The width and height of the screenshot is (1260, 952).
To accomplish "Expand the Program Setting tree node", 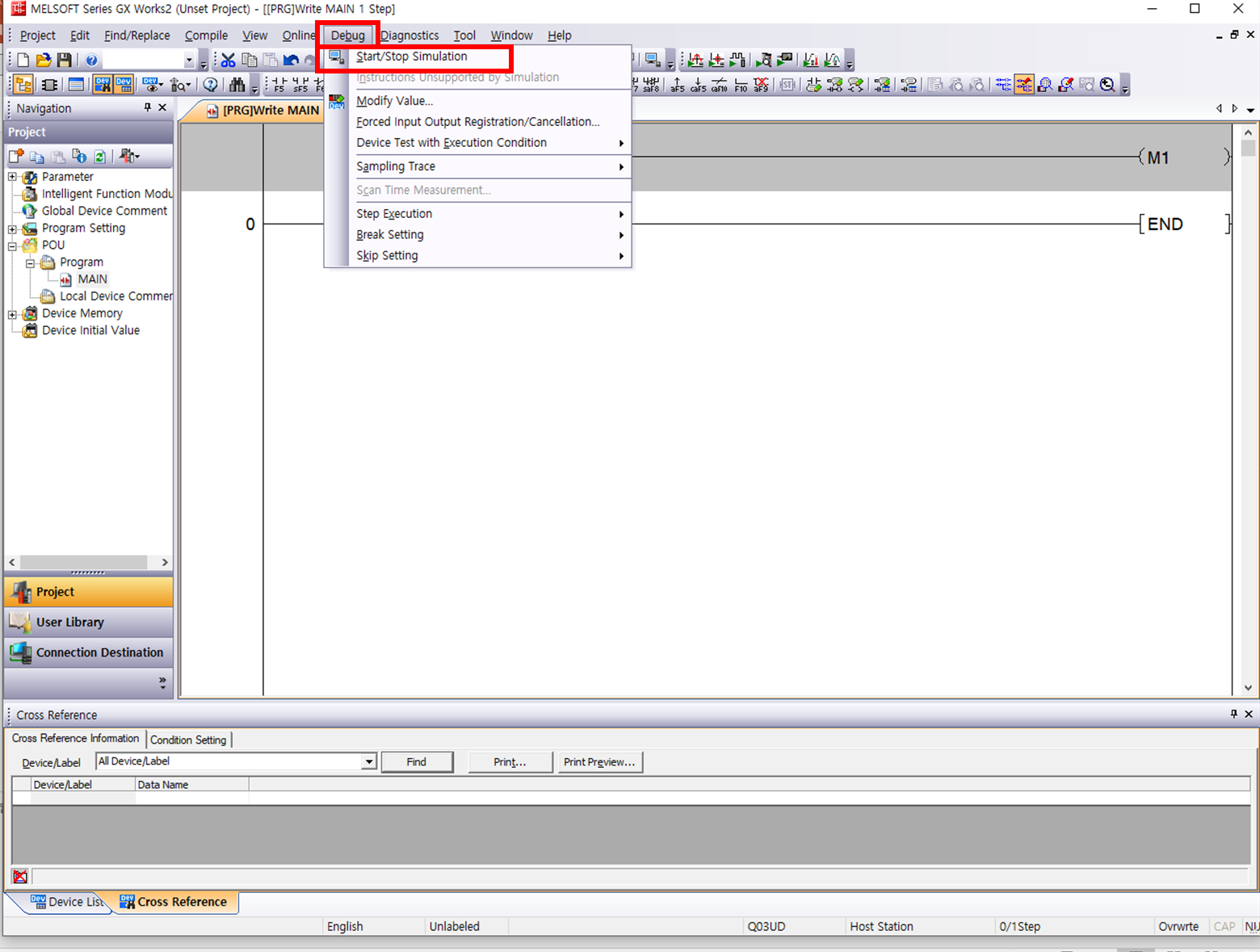I will coord(12,229).
